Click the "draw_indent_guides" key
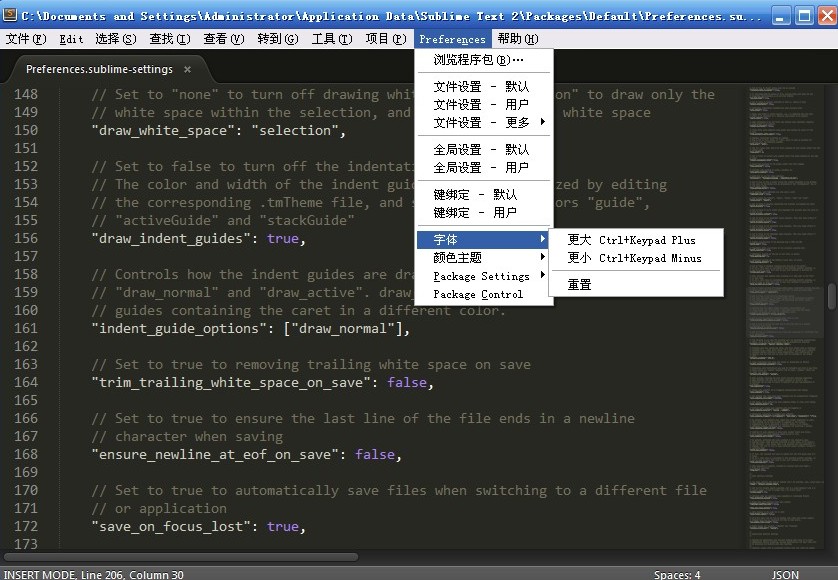This screenshot has height=580, width=838. 171,238
